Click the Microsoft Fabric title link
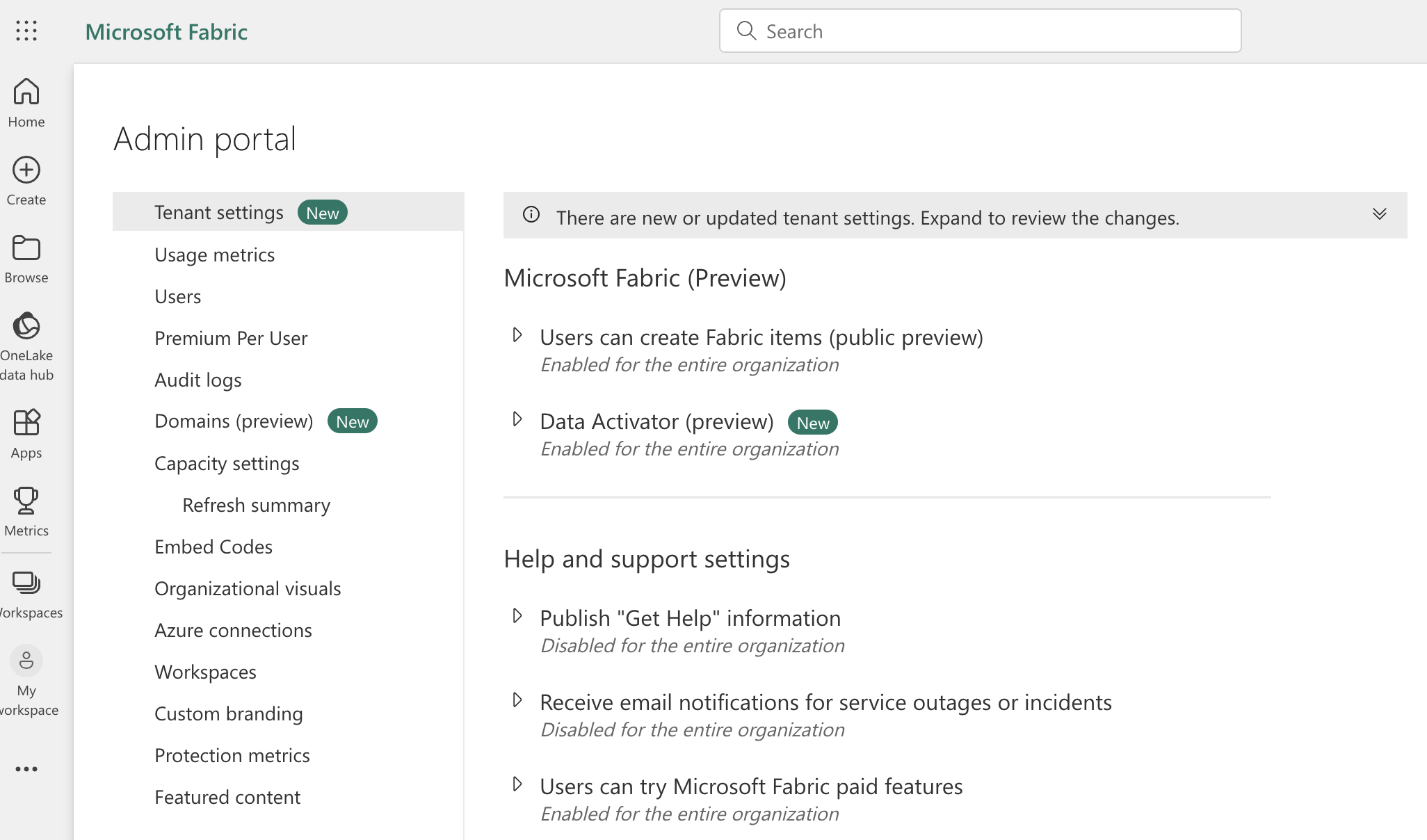Screen dimensions: 1427x840 166,31
